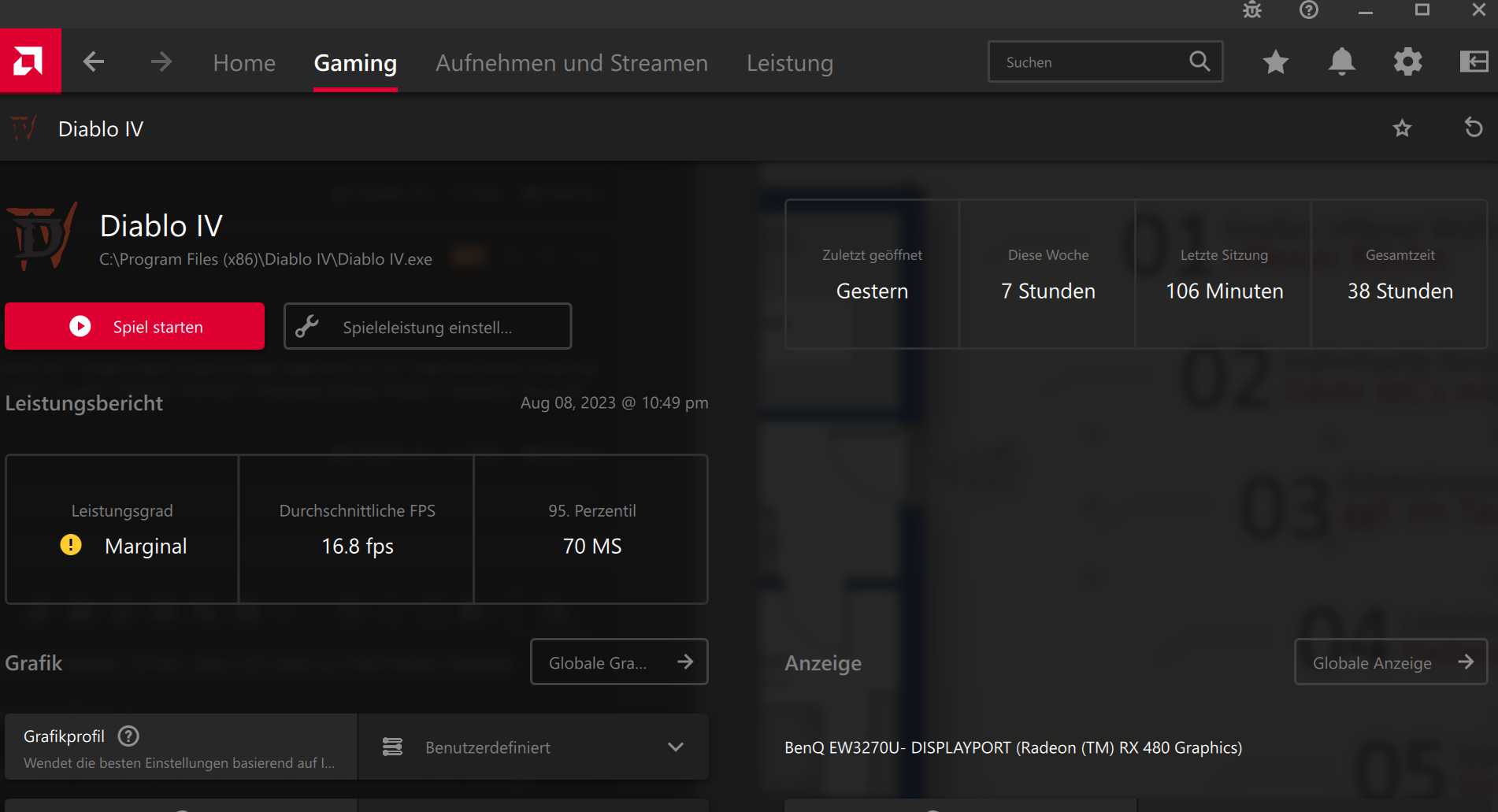Click the bug report icon
The height and width of the screenshot is (812, 1498).
pyautogui.click(x=1252, y=10)
